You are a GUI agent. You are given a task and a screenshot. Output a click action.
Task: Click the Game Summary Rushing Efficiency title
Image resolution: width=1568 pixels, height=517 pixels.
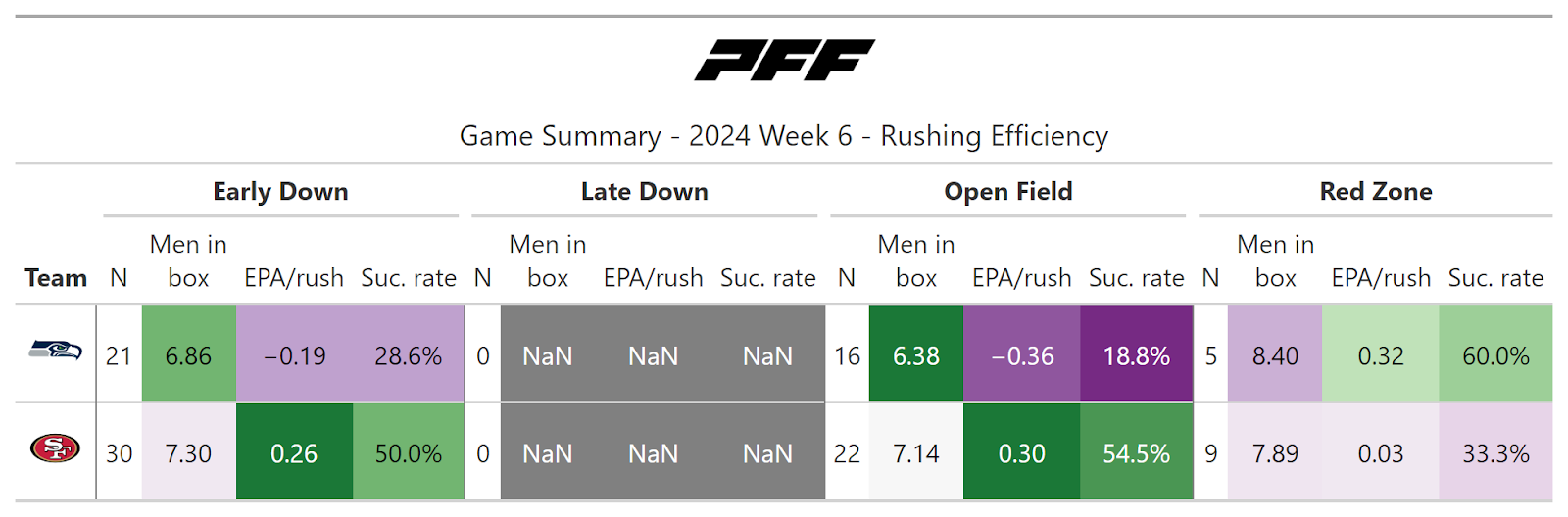[784, 136]
